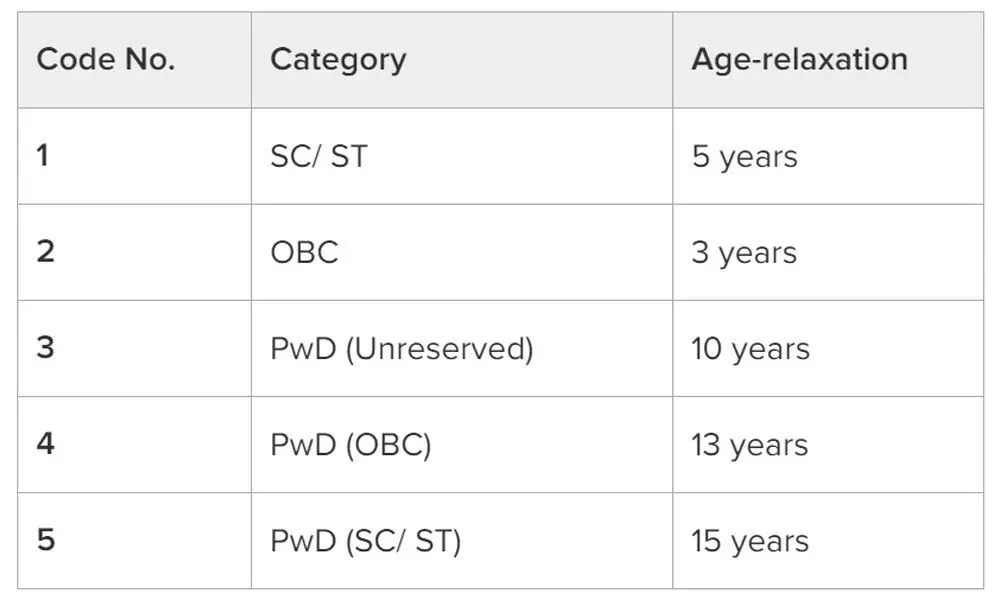Select the 'Category' column header
Screen dimensions: 1000x600
tap(338, 60)
